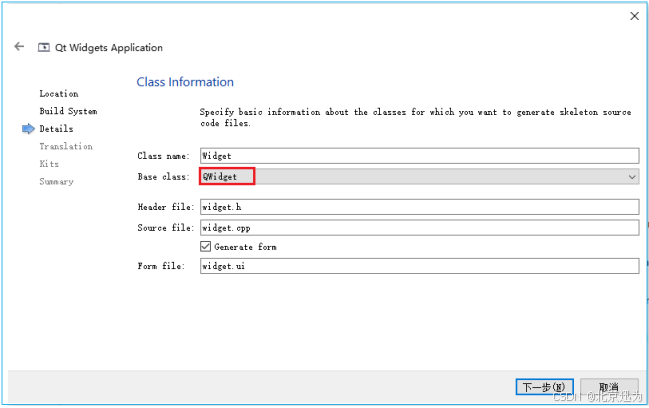Select the Summary step in the sidebar
Screen dimensions: 649x408
click(x=56, y=181)
